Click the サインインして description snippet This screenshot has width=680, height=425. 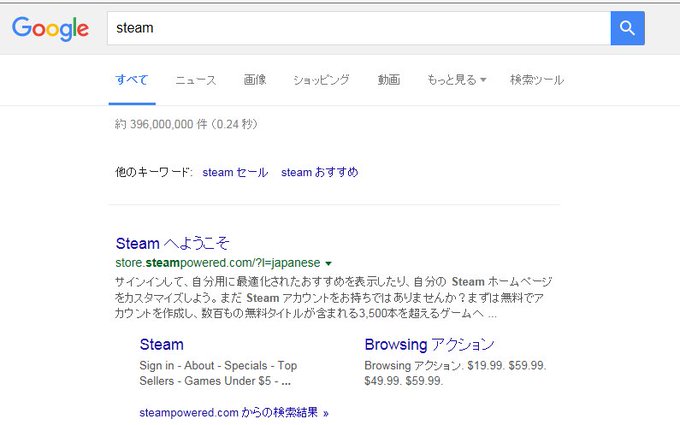(333, 298)
